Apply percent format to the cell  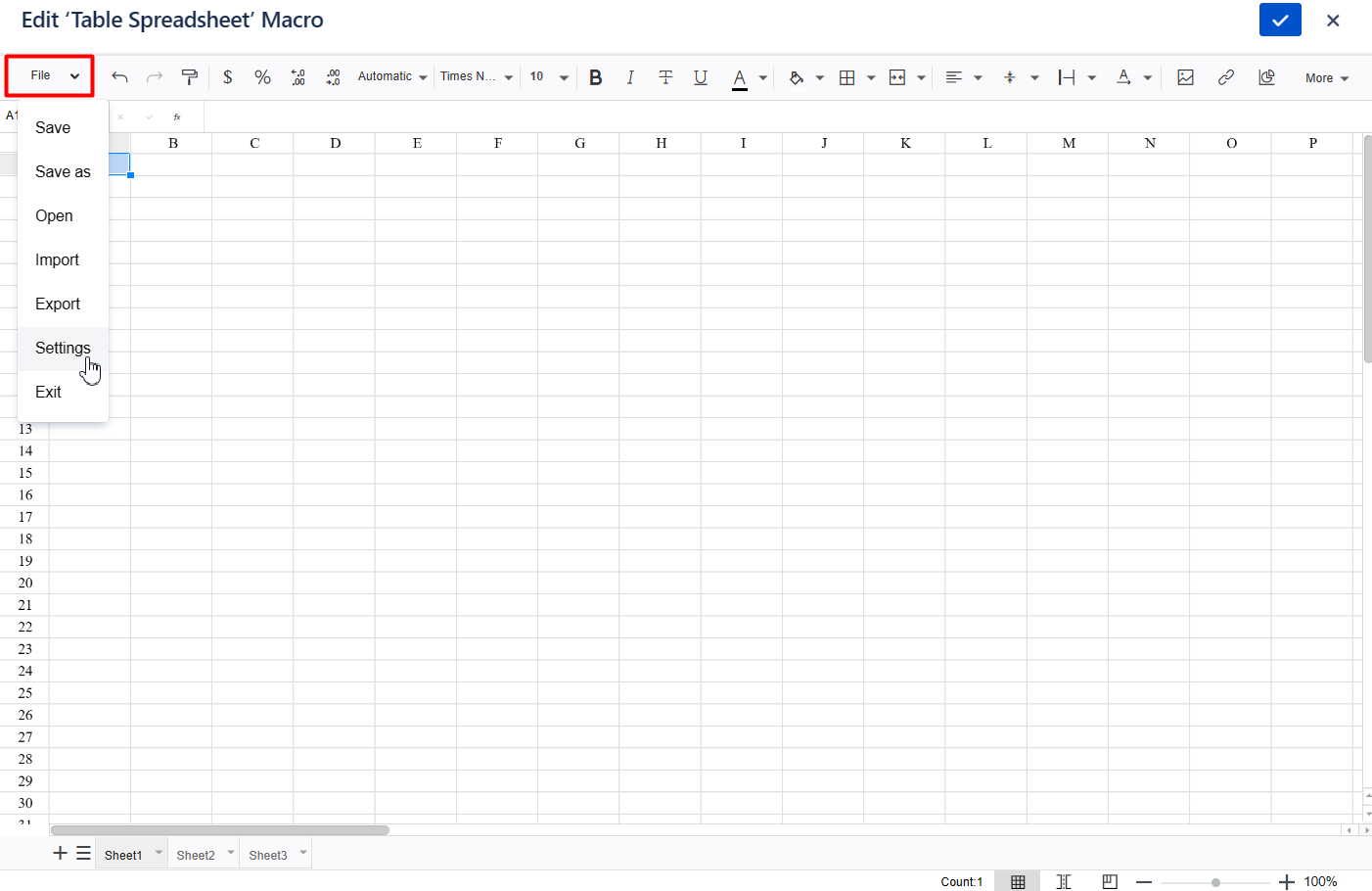262,77
